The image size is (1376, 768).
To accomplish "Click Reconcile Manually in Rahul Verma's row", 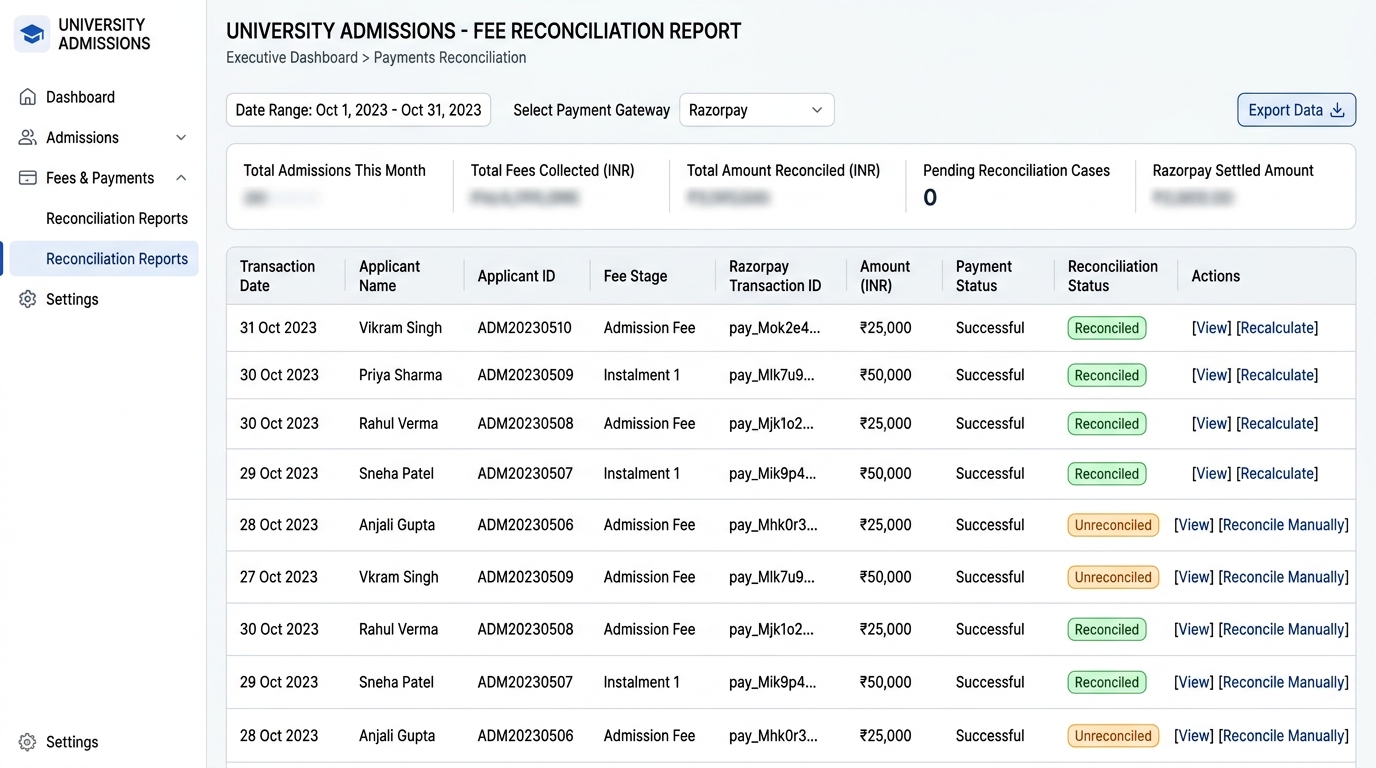I will click(x=1283, y=629).
